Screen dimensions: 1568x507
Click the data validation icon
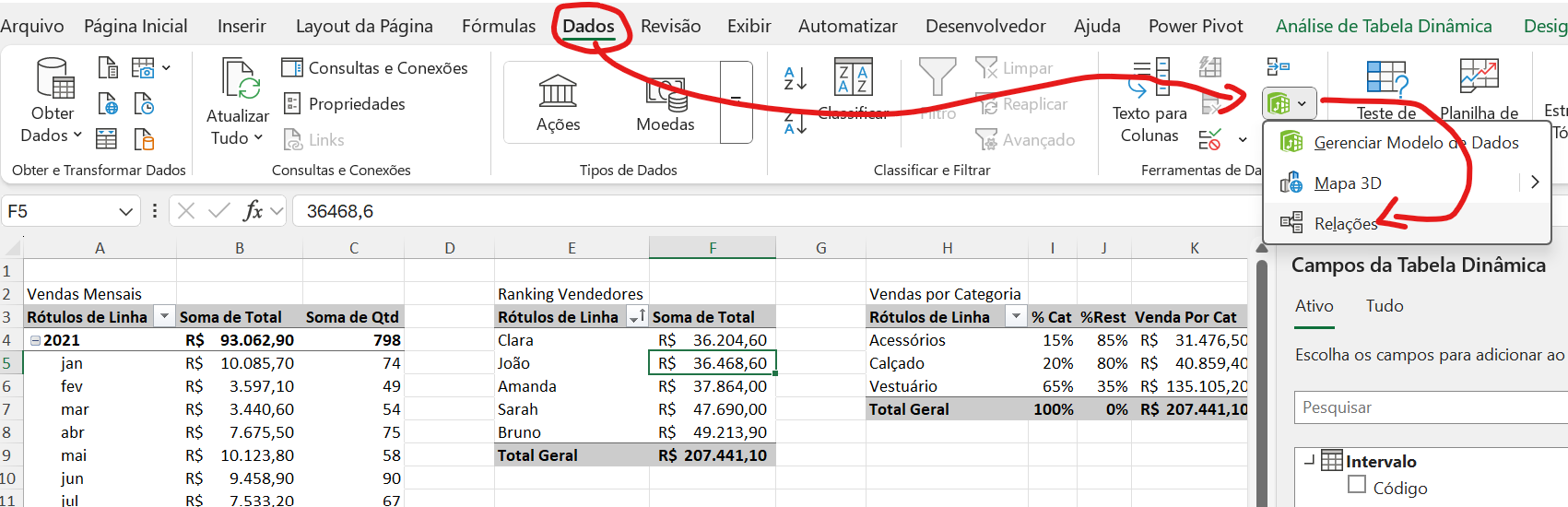click(x=1210, y=140)
